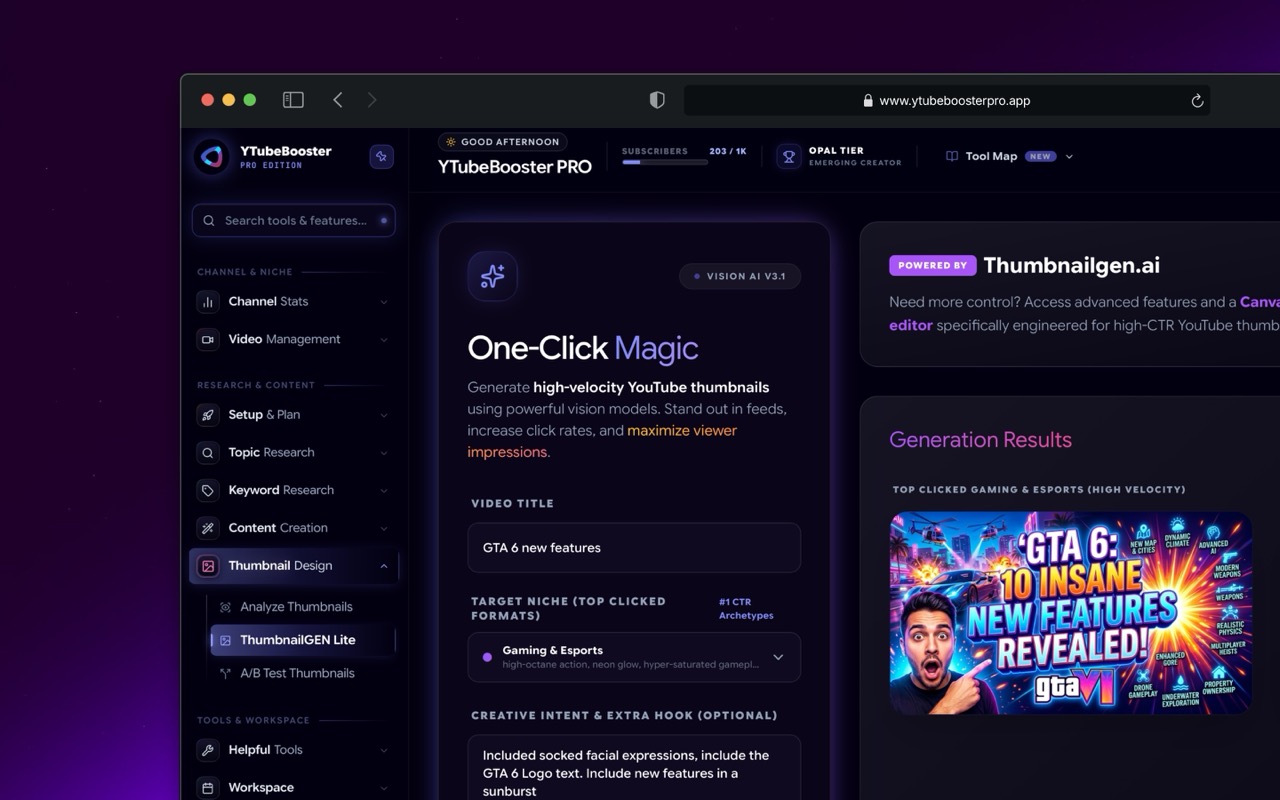Screen dimensions: 1280x800
Task: Click the Tool Map book icon
Action: point(952,157)
